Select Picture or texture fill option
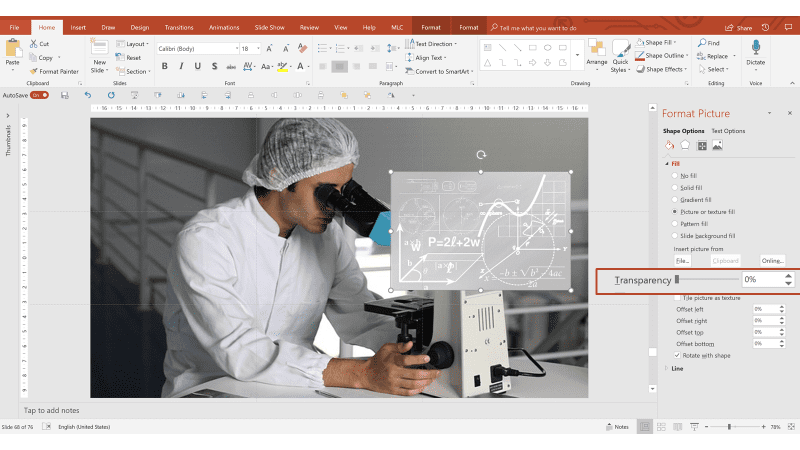 pyautogui.click(x=674, y=212)
